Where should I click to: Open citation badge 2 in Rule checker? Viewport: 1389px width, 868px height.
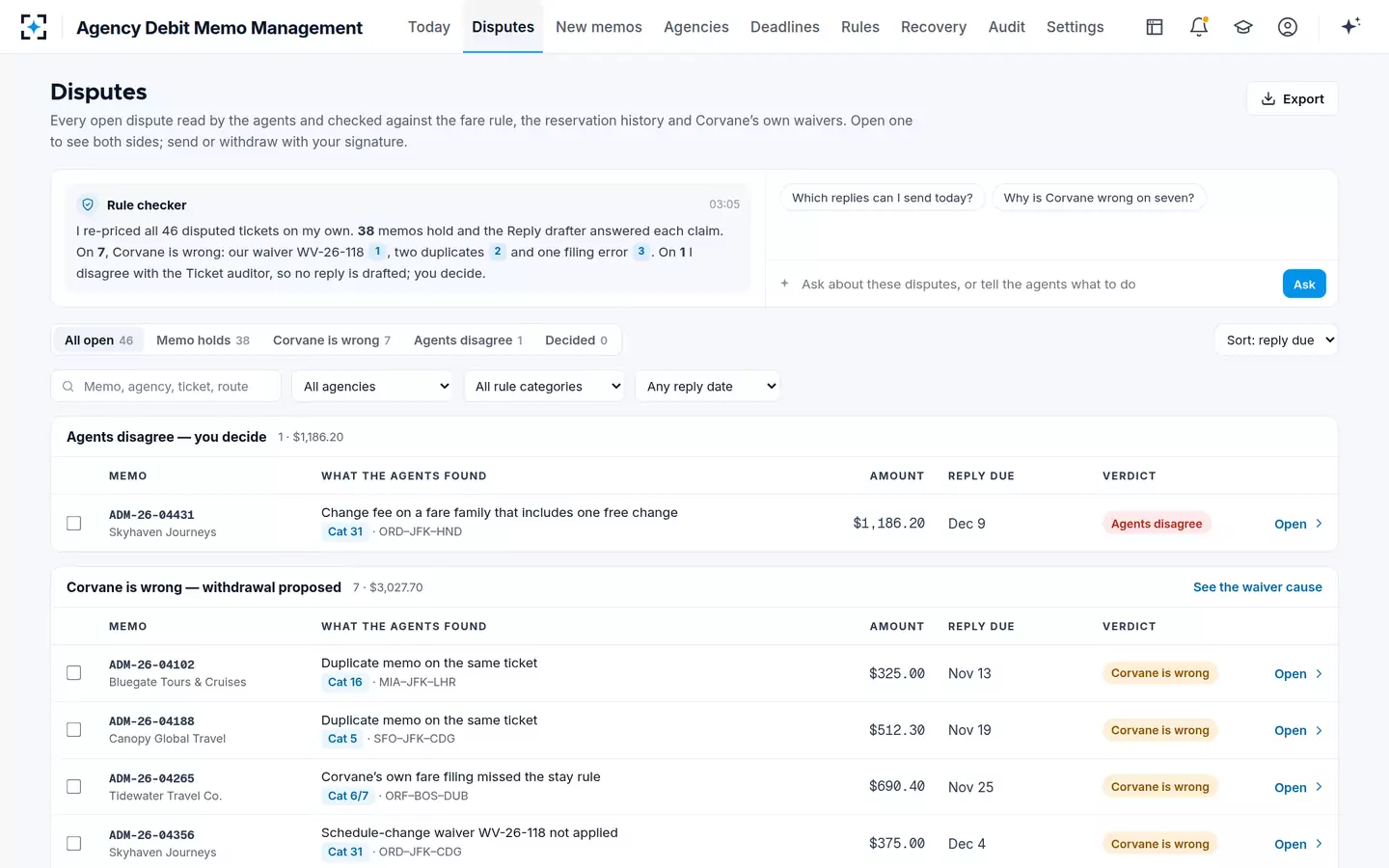pos(497,252)
